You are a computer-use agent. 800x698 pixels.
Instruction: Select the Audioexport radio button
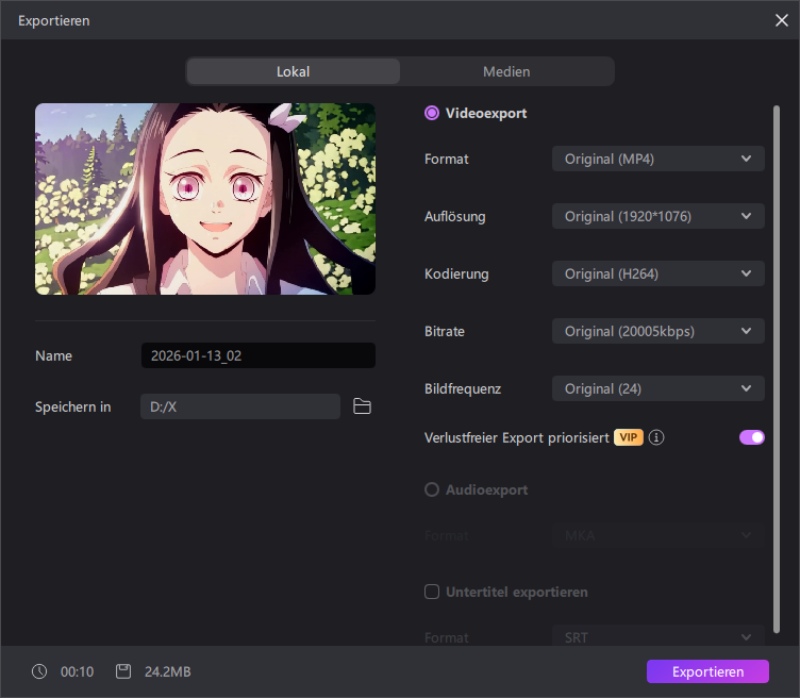tap(431, 489)
